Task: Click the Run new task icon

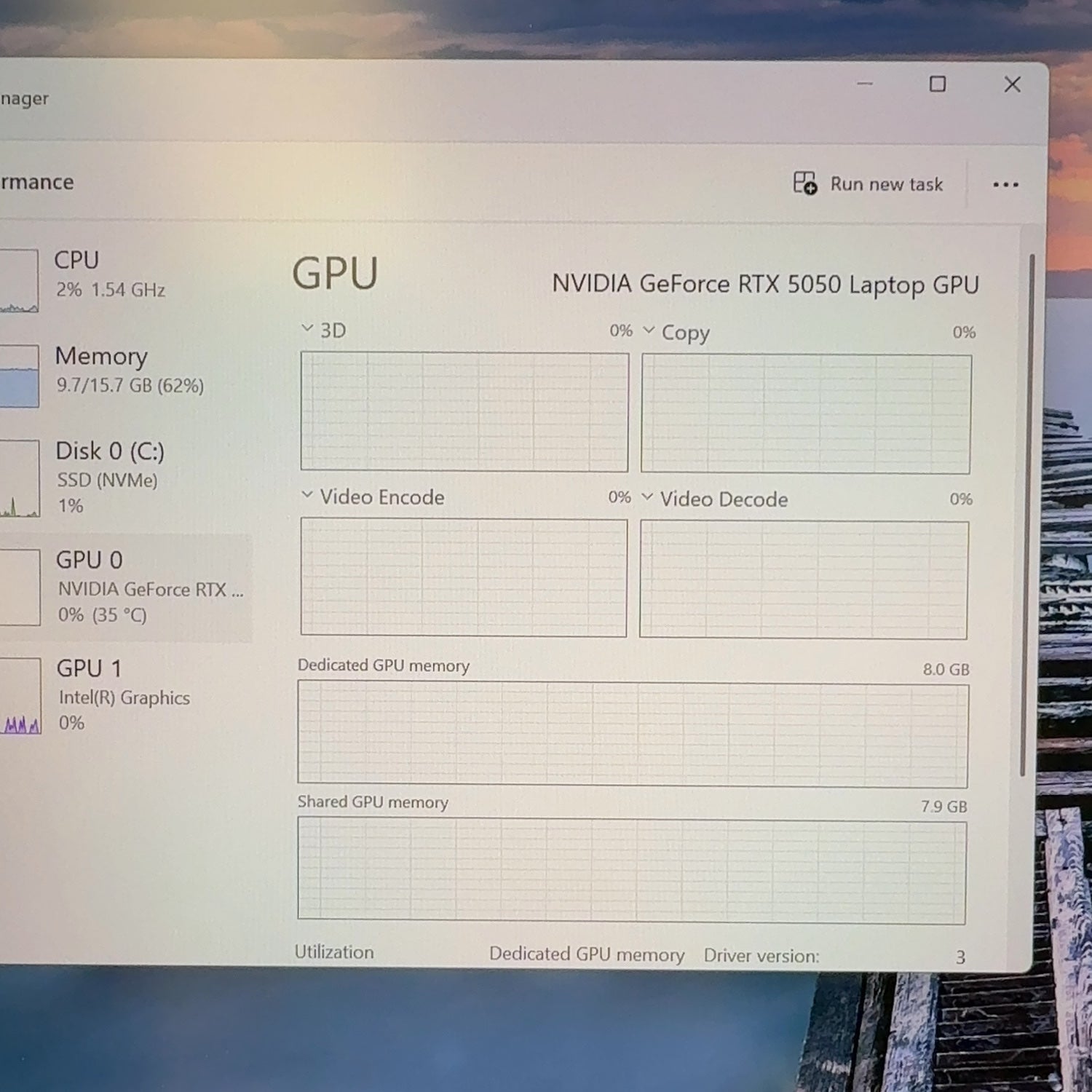Action: tap(804, 183)
